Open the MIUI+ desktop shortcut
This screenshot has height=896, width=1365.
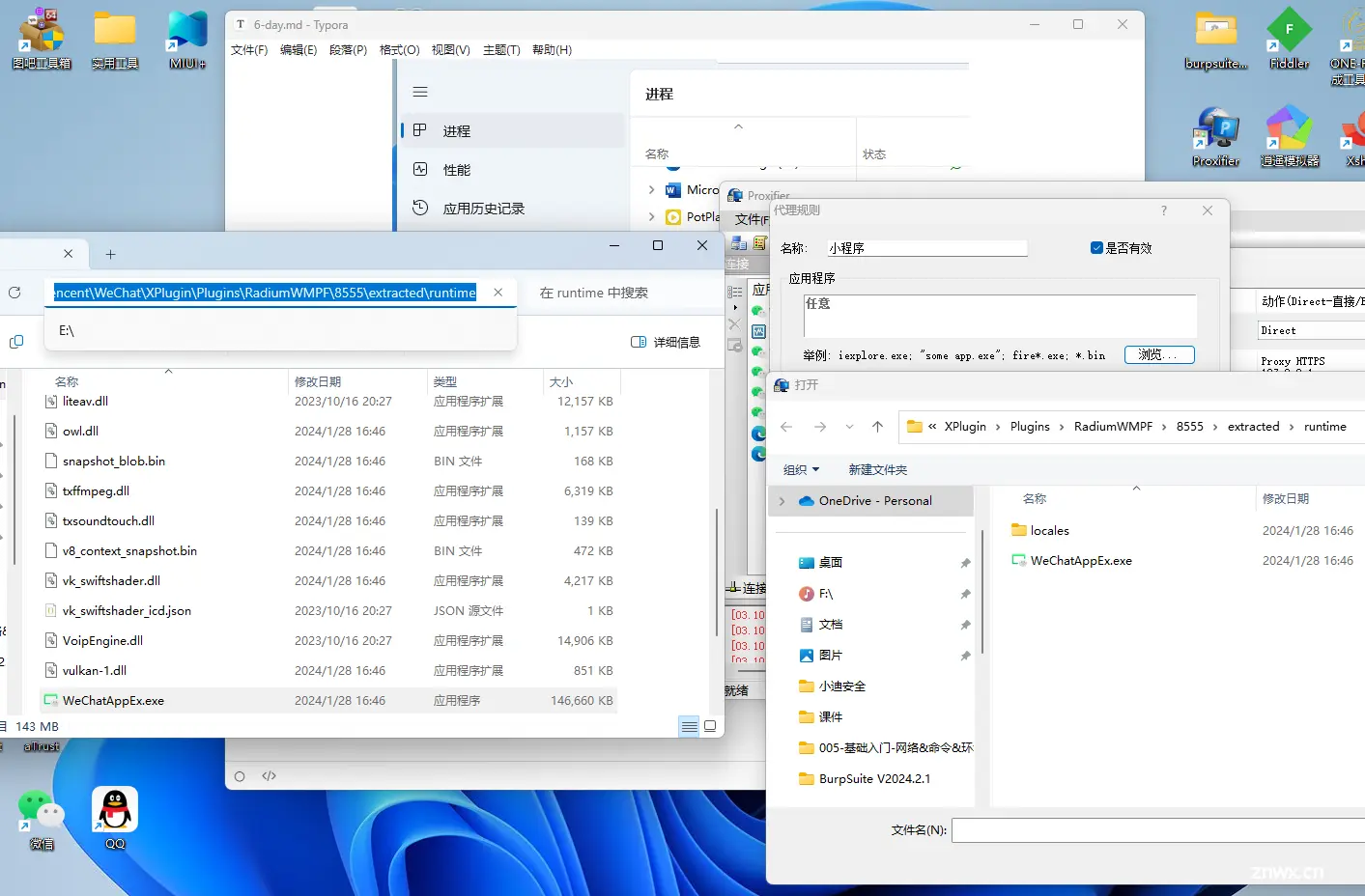[187, 39]
